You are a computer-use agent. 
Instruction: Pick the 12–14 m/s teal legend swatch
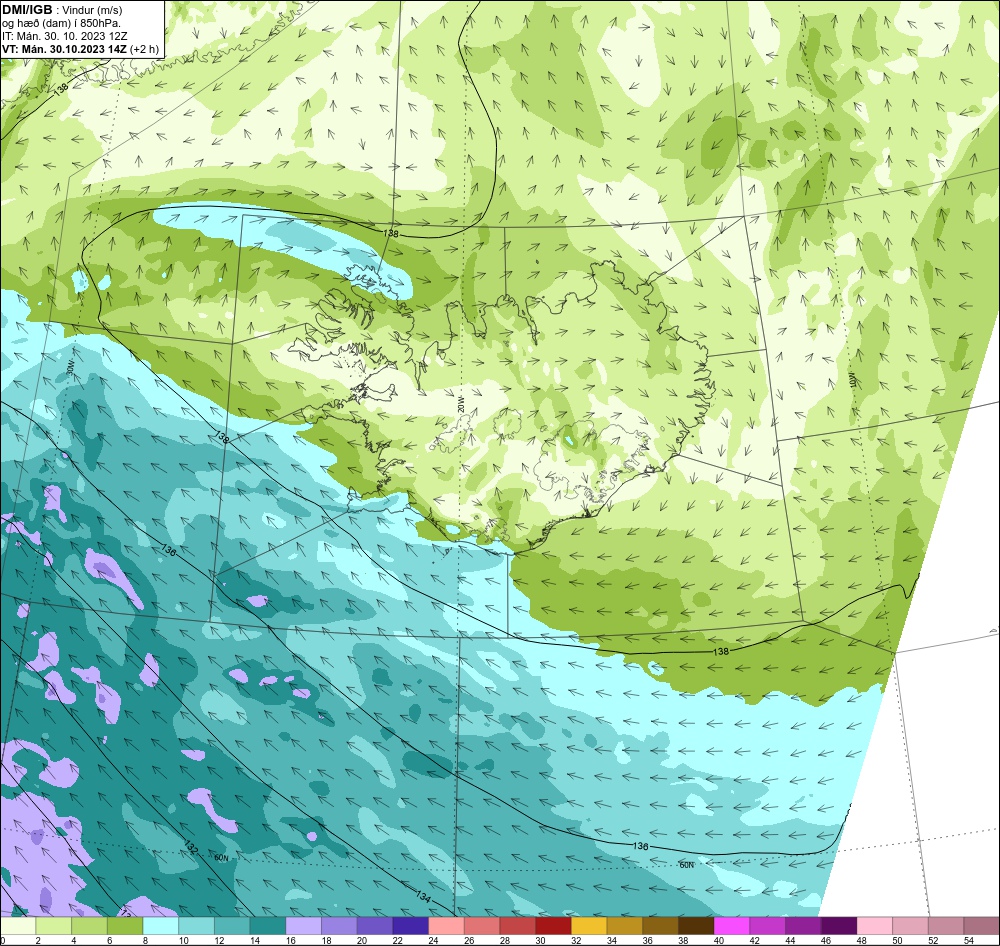[232, 926]
